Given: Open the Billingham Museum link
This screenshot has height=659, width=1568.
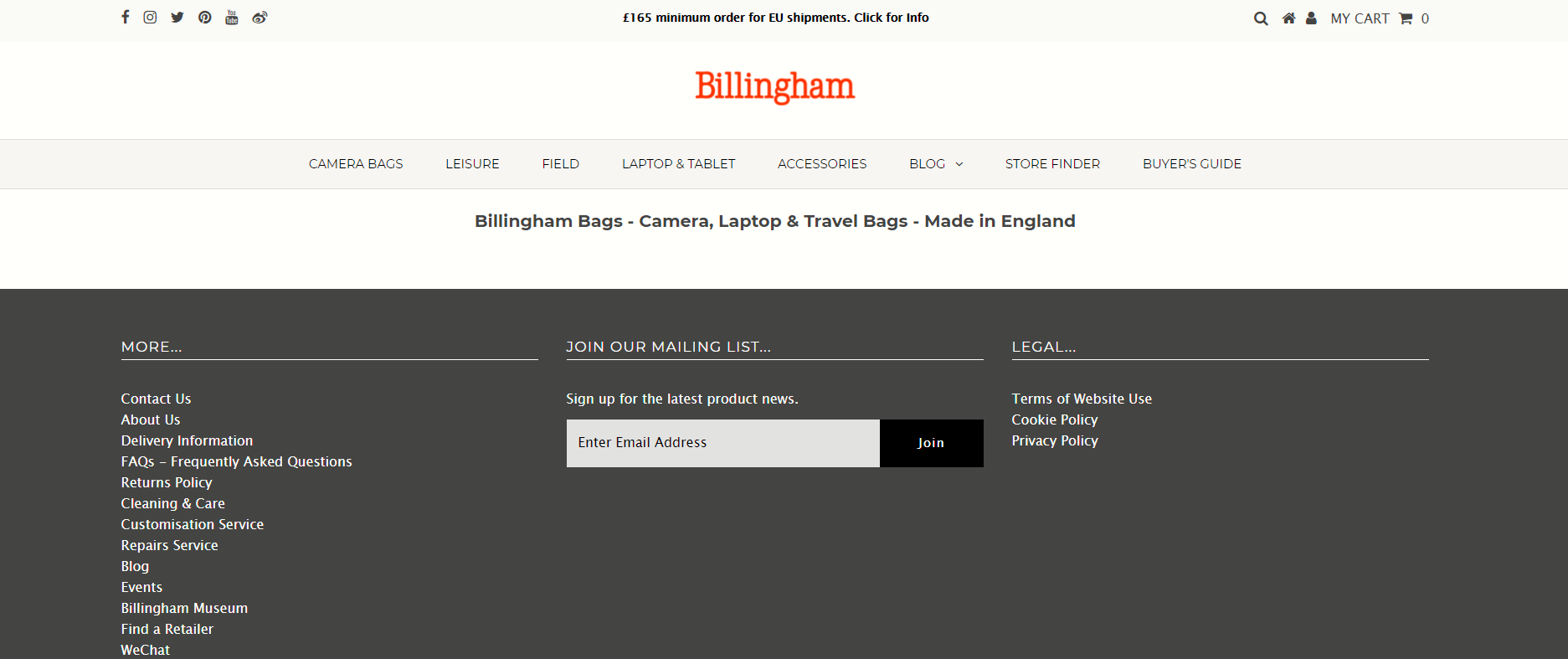Looking at the screenshot, I should tap(184, 608).
